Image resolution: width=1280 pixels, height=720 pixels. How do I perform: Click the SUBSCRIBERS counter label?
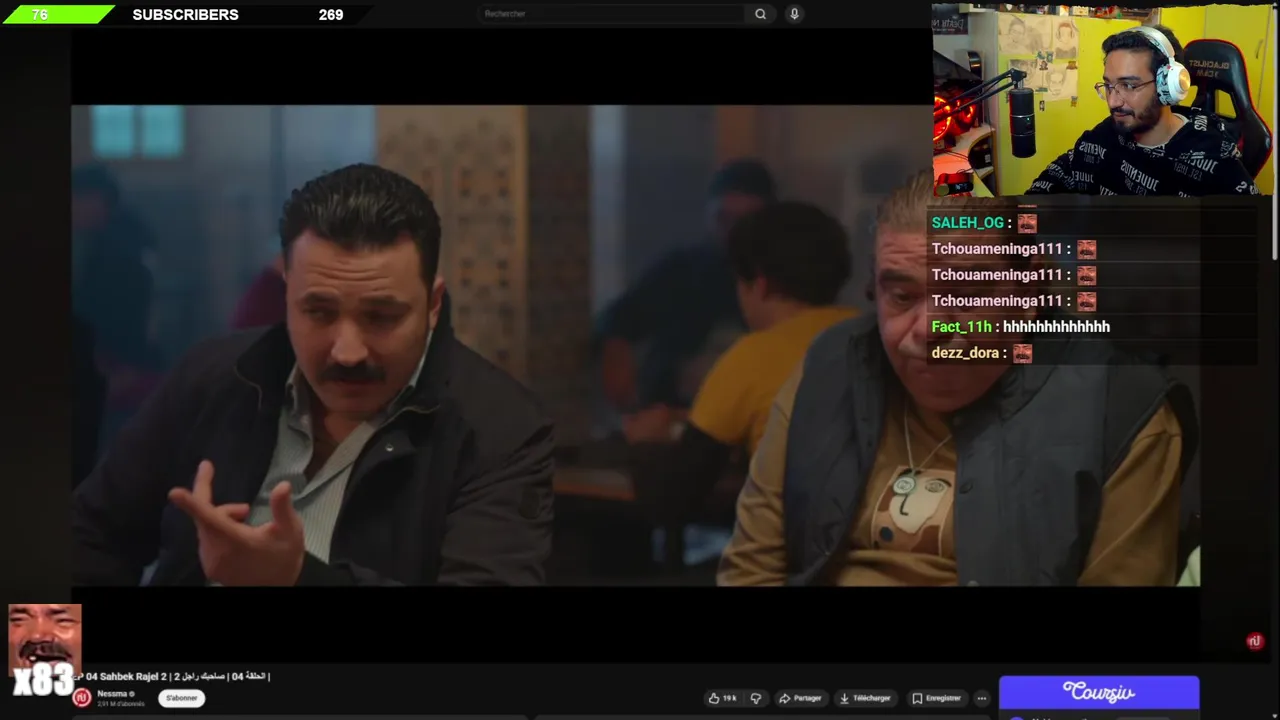[185, 15]
